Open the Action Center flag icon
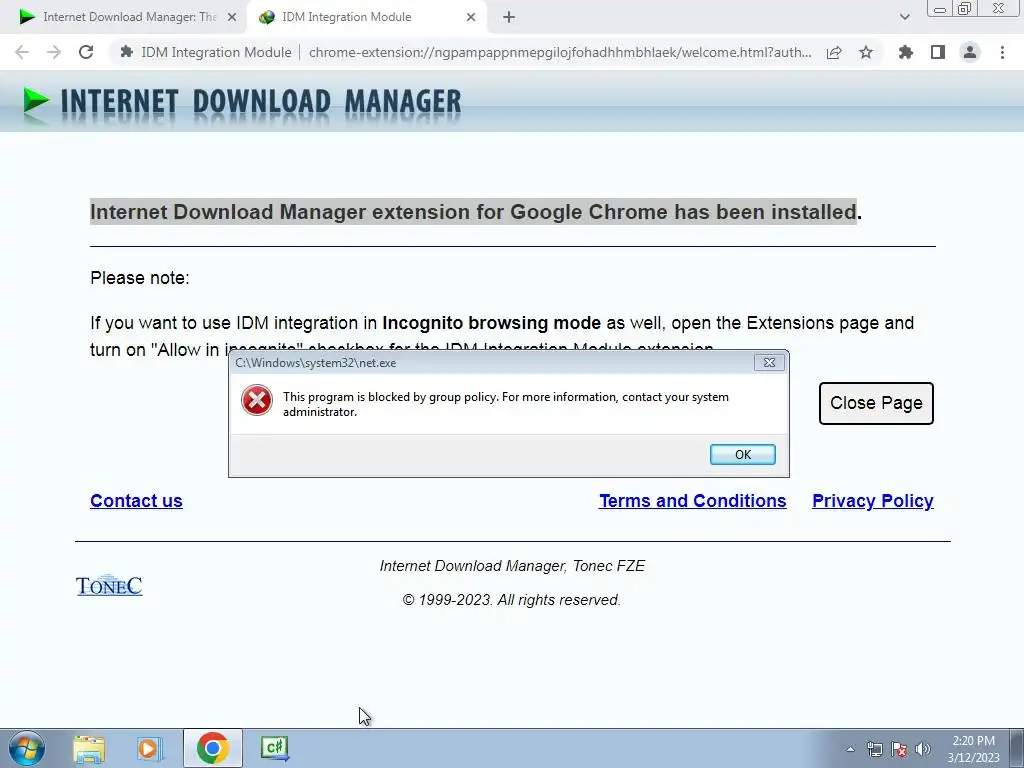Image resolution: width=1024 pixels, height=768 pixels. point(899,749)
